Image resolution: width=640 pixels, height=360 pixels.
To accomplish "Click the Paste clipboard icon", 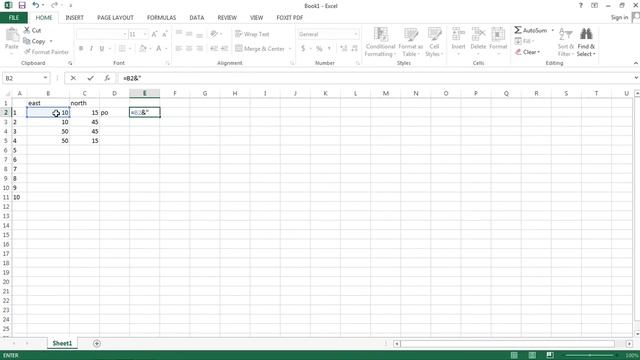I will click(12, 36).
